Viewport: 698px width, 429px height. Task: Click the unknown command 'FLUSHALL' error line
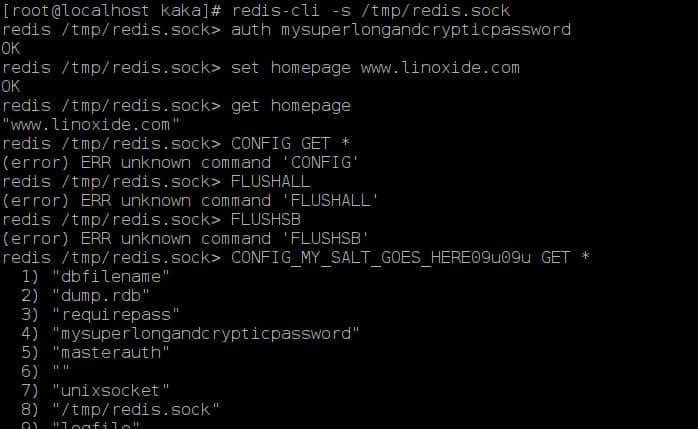(x=190, y=200)
